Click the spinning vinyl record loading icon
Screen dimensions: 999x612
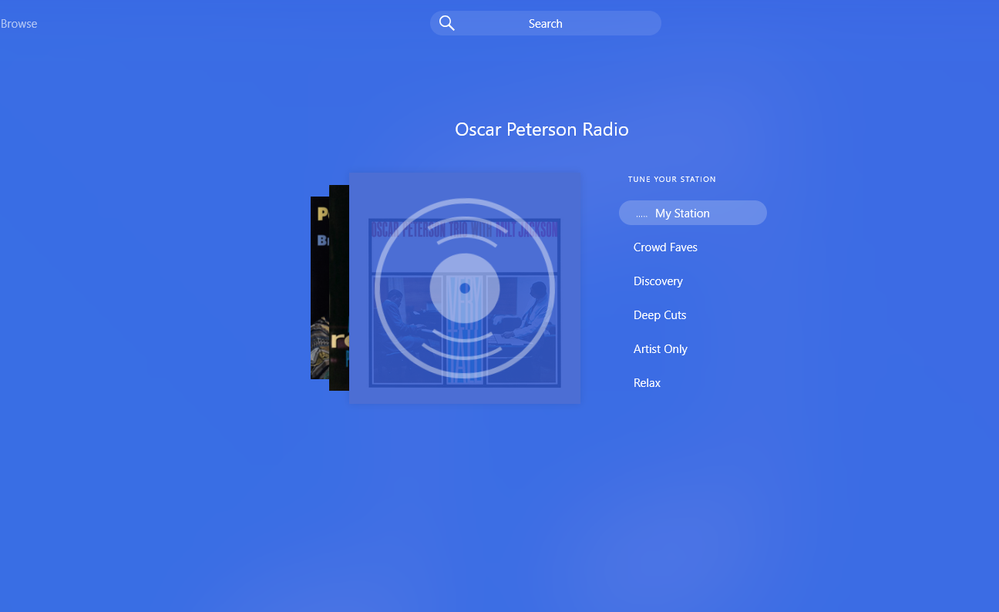[x=464, y=288]
